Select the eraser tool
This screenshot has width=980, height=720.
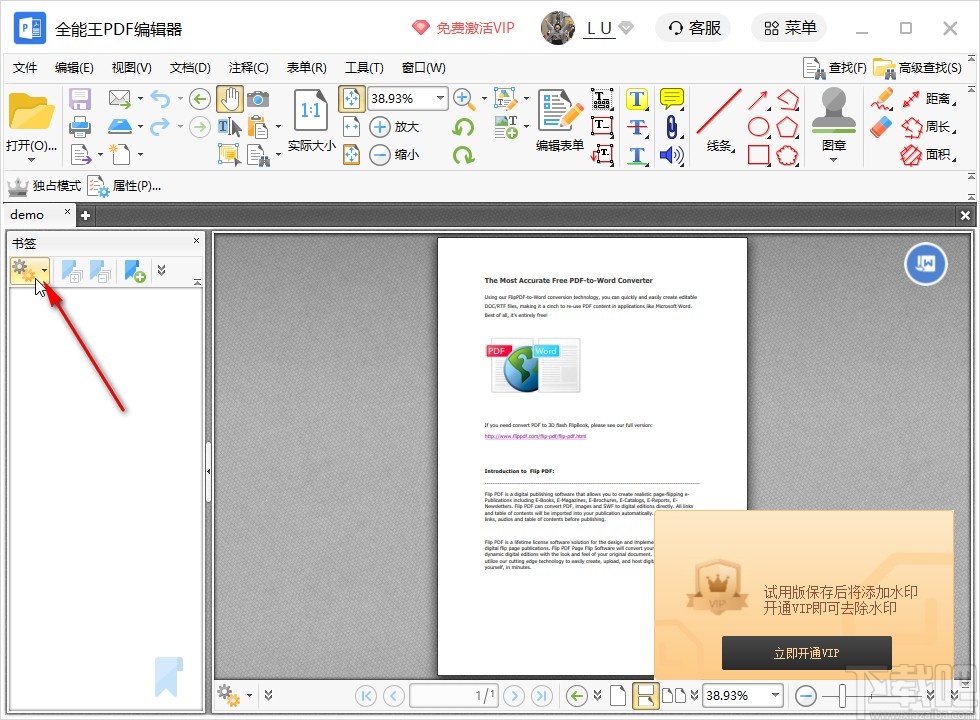coord(881,127)
